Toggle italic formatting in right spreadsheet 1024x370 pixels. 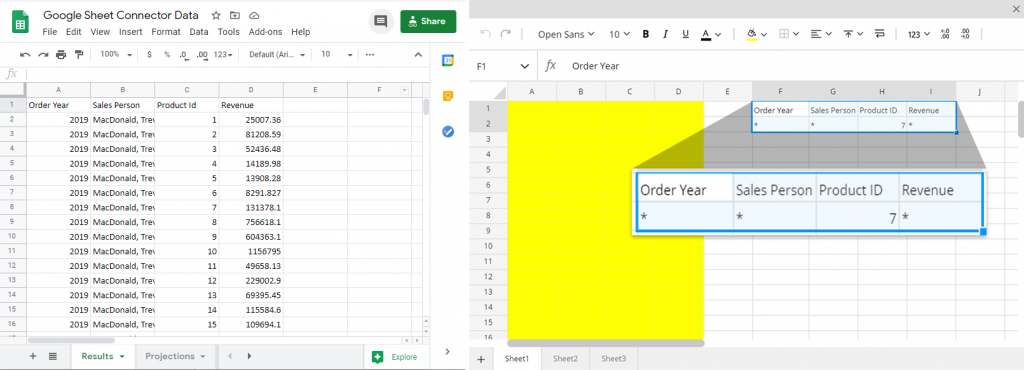click(x=665, y=35)
